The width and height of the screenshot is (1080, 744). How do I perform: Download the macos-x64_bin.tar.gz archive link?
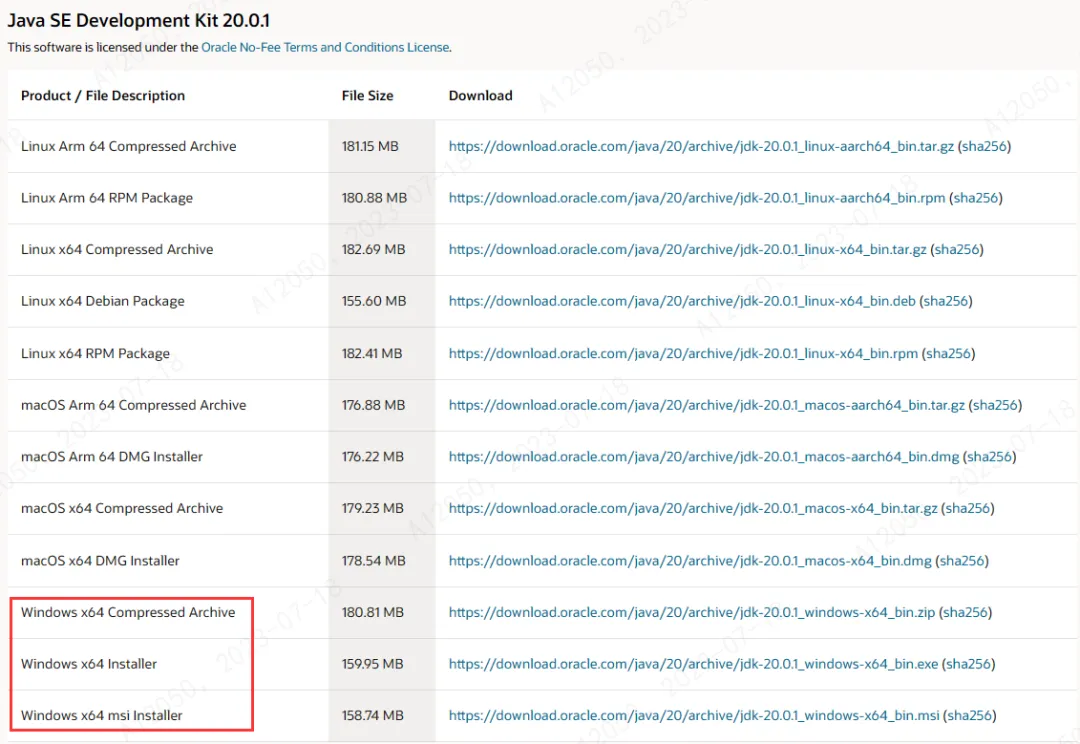pos(693,508)
